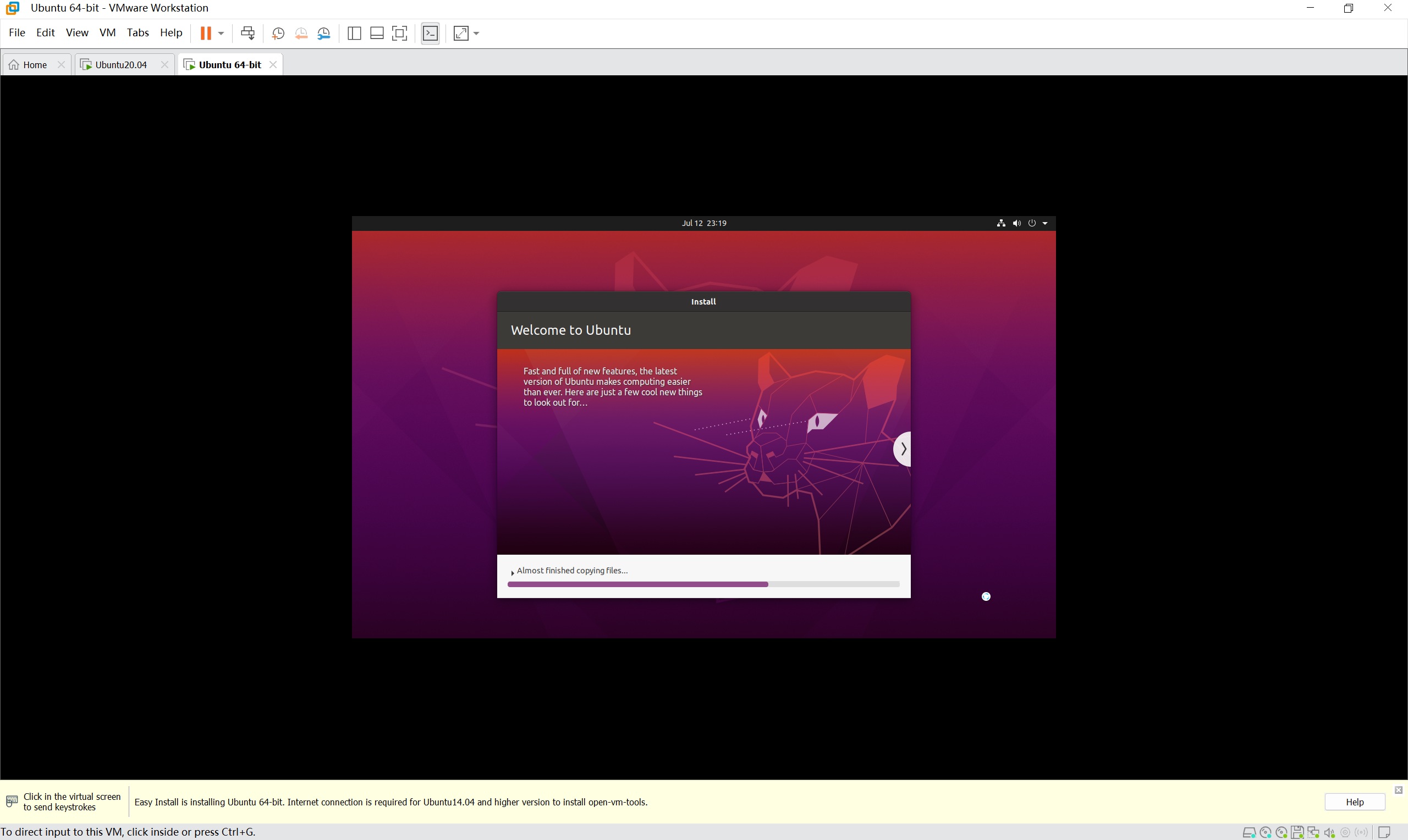The height and width of the screenshot is (840, 1408).
Task: Toggle the console view button
Action: tap(430, 34)
